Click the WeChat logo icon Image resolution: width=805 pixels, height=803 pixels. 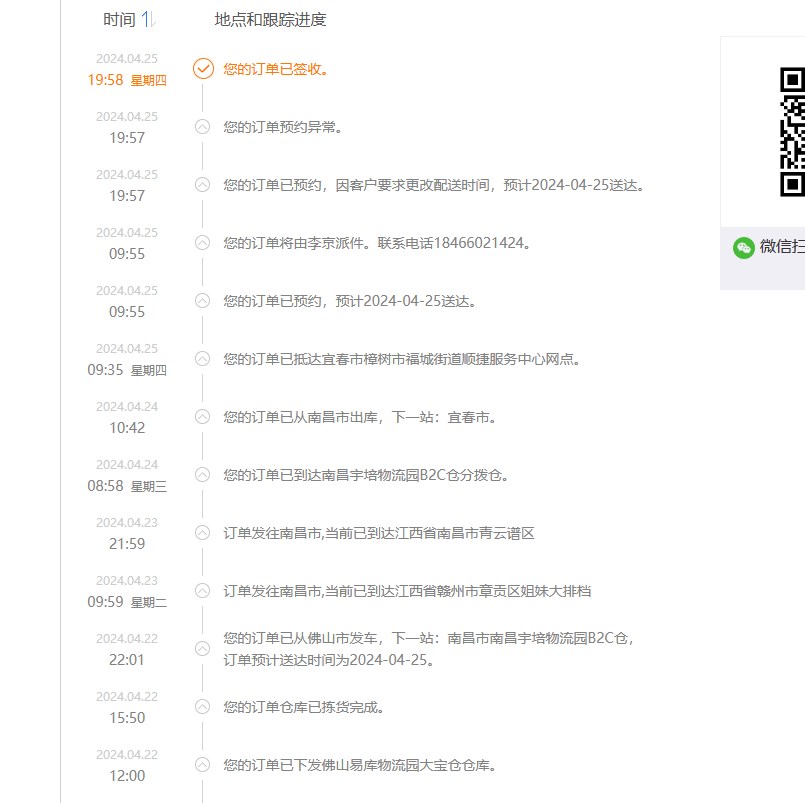(x=743, y=248)
